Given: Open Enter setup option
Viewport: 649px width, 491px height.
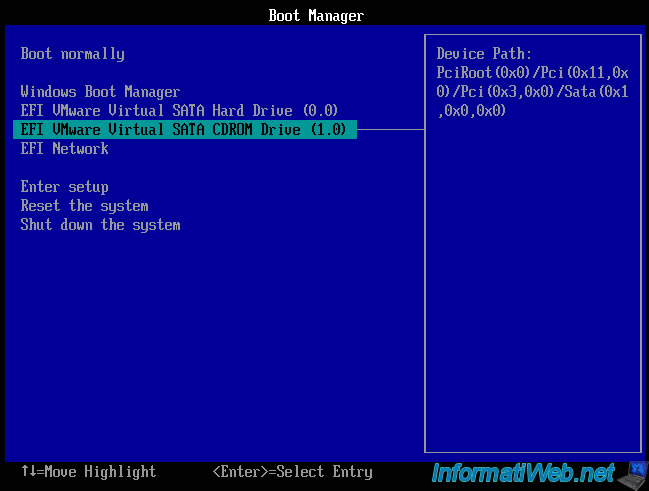Looking at the screenshot, I should tap(64, 187).
